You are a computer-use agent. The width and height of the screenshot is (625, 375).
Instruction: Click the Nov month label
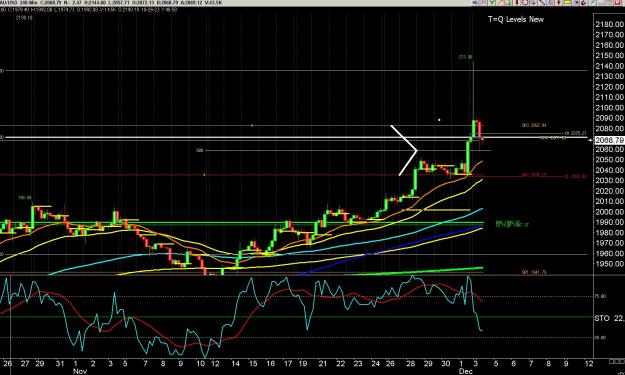coord(80,371)
